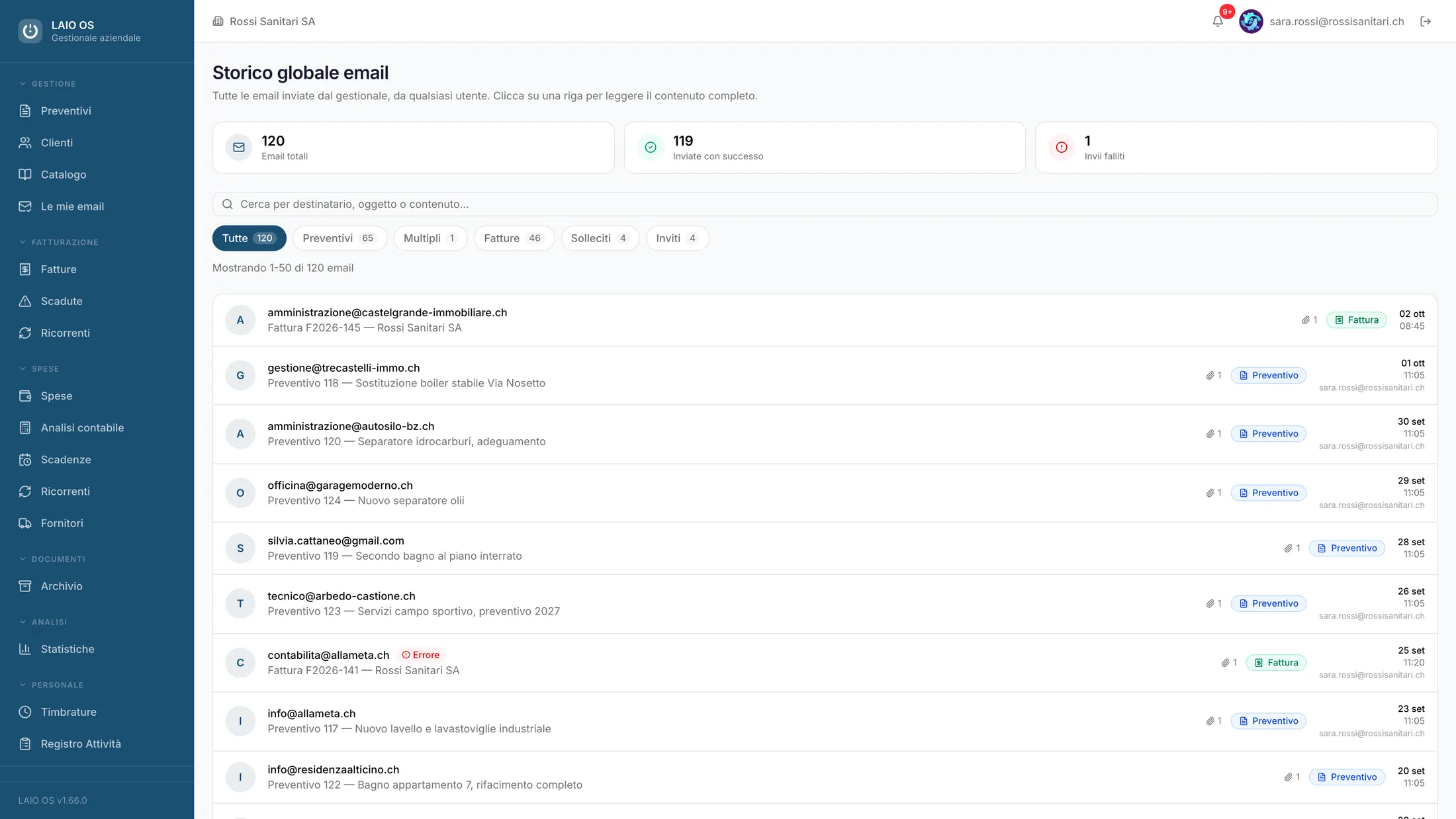Open Analisi contabile in the sidebar

[97, 427]
